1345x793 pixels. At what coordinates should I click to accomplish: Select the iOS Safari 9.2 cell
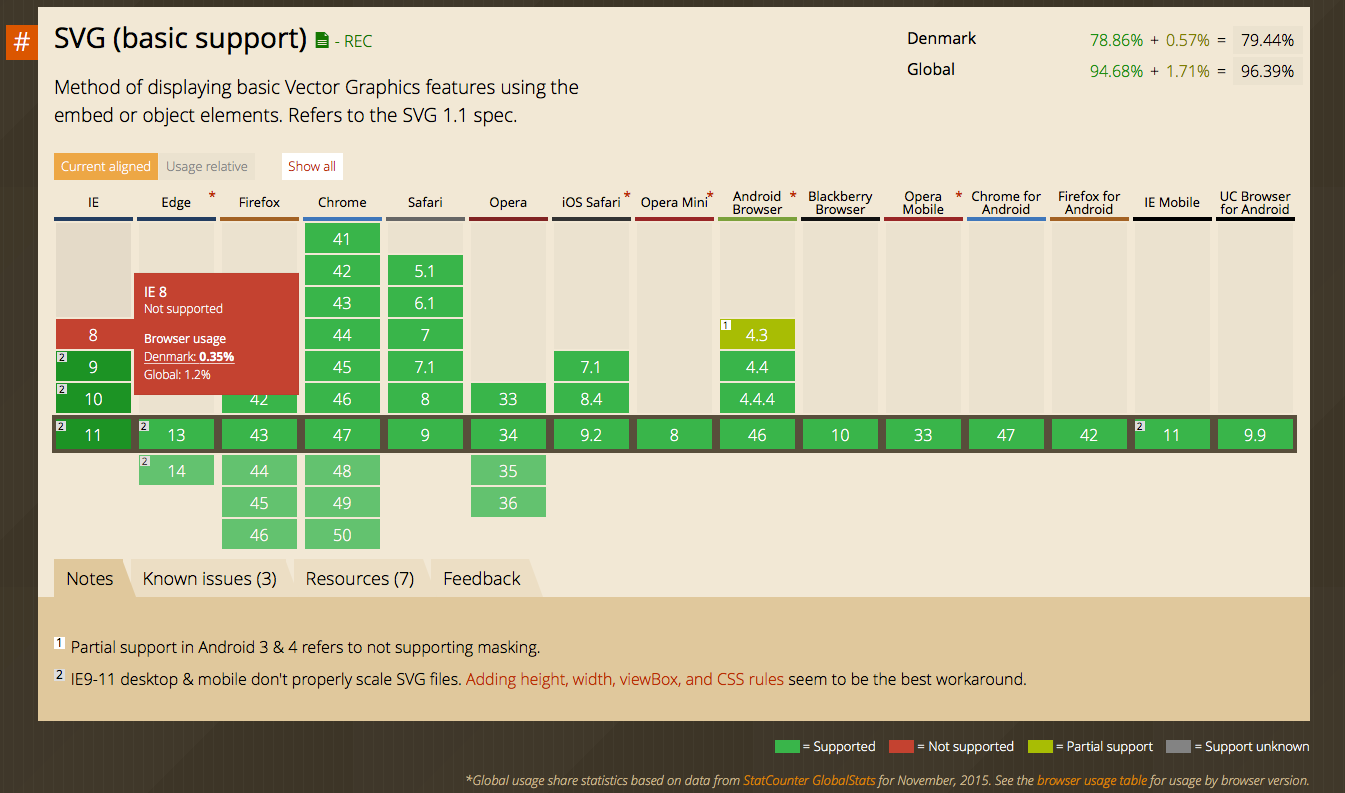(x=591, y=435)
